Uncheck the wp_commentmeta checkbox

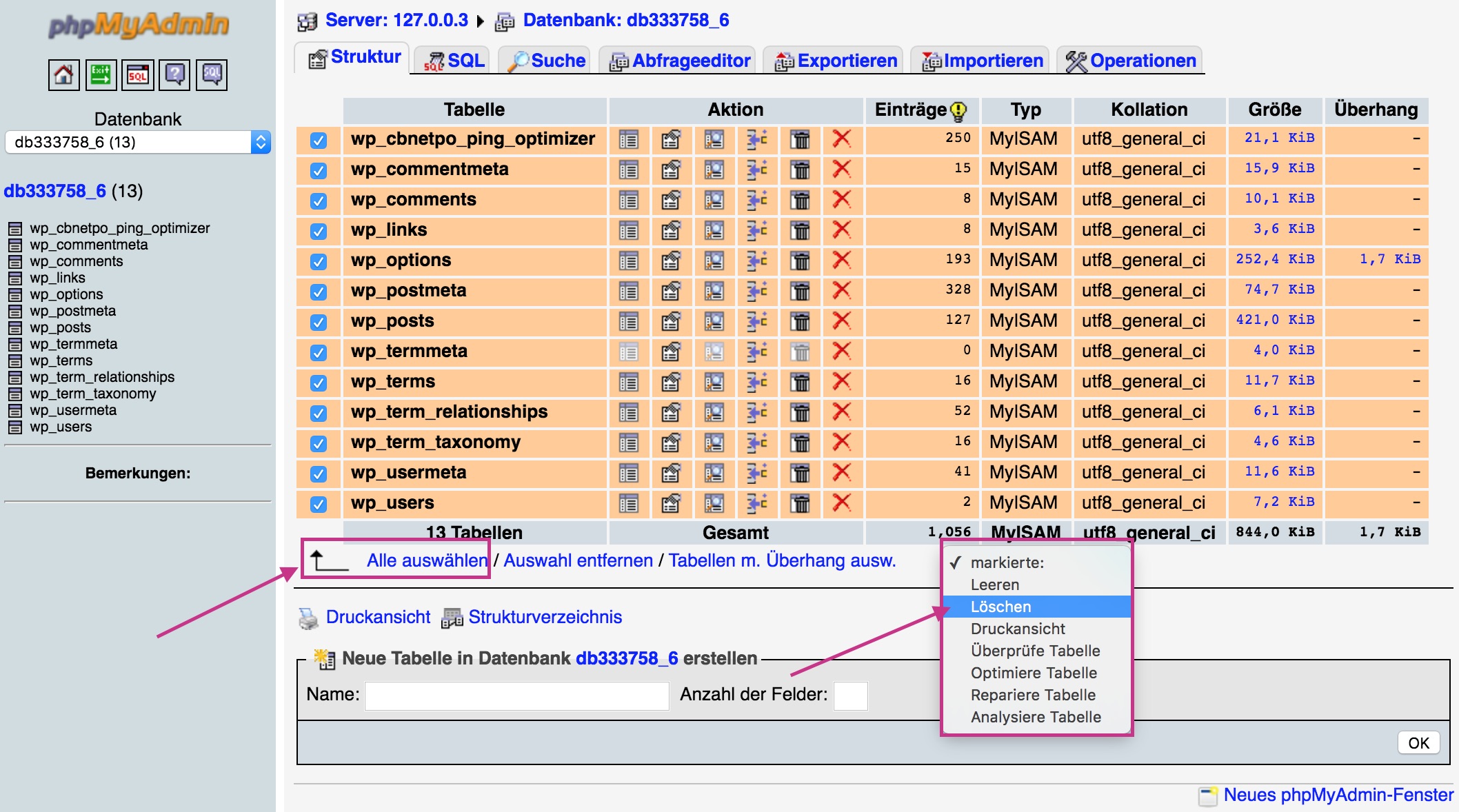(318, 170)
